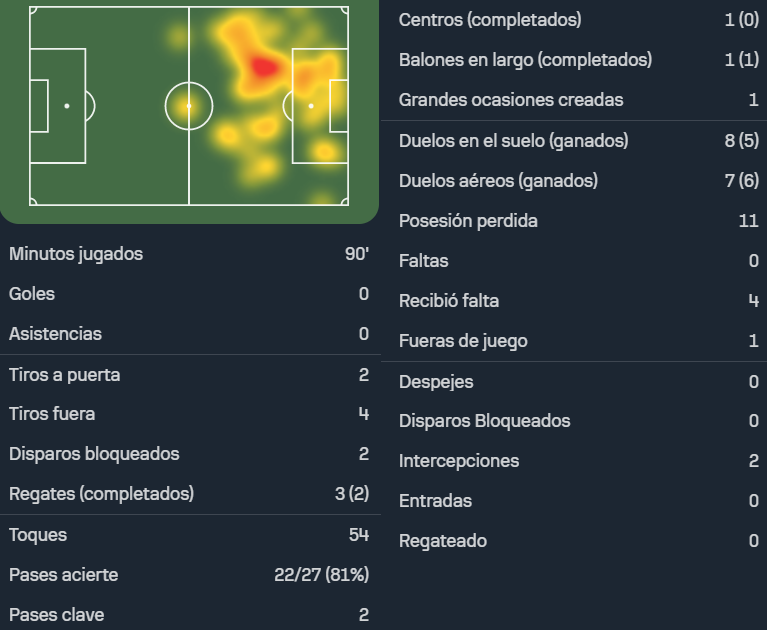Image resolution: width=767 pixels, height=630 pixels.
Task: Click Centros (completados) label
Action: [490, 20]
